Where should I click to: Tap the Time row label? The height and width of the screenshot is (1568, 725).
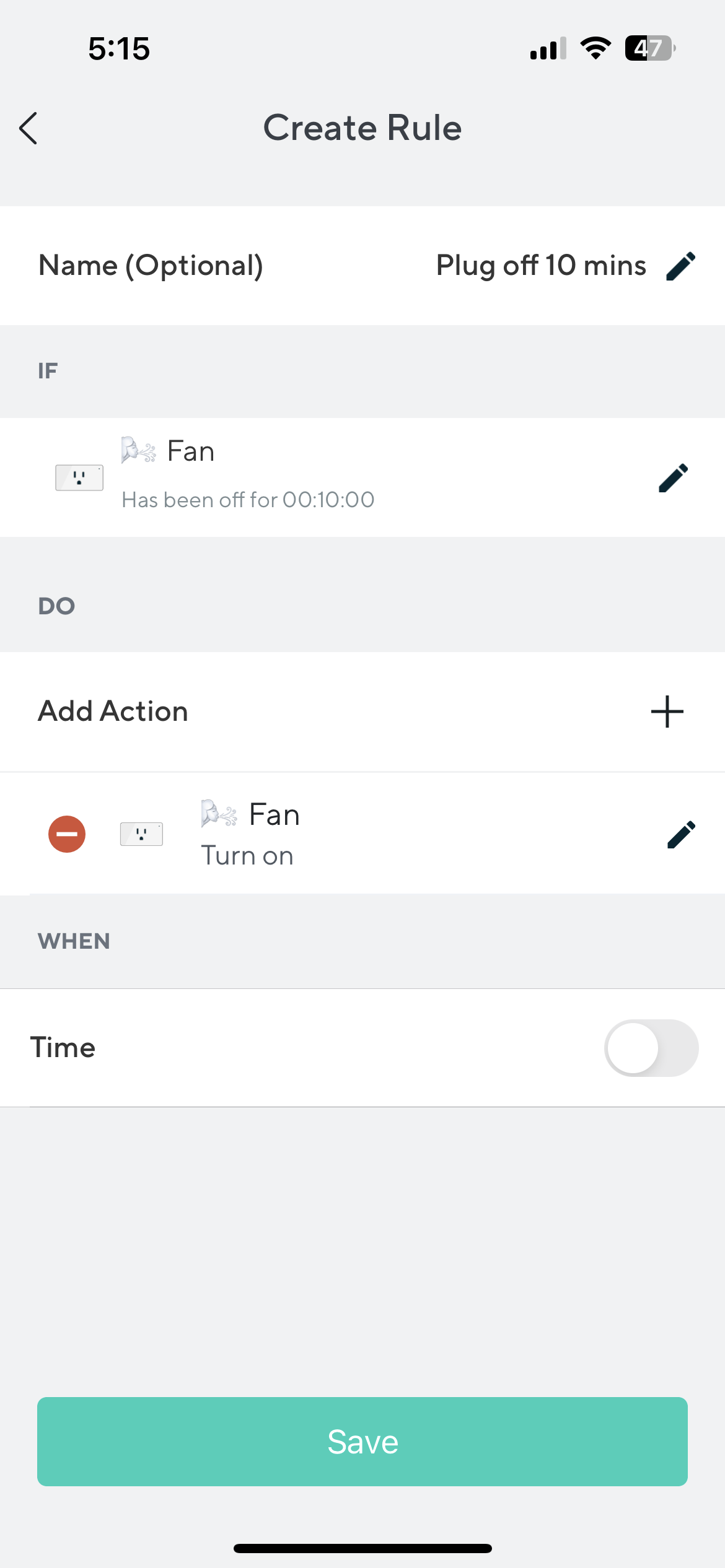tap(63, 1048)
